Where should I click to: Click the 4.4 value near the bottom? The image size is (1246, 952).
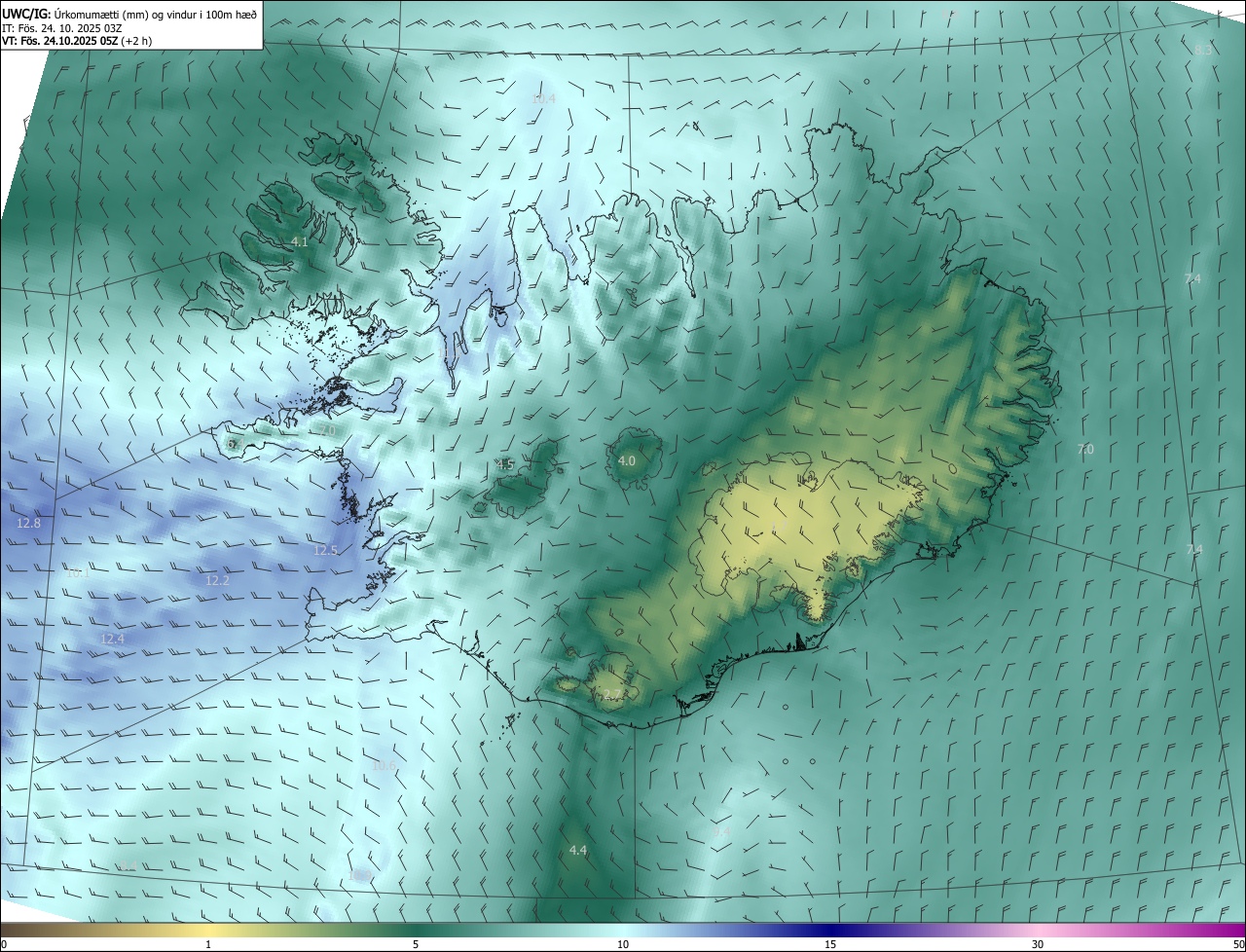pos(578,850)
